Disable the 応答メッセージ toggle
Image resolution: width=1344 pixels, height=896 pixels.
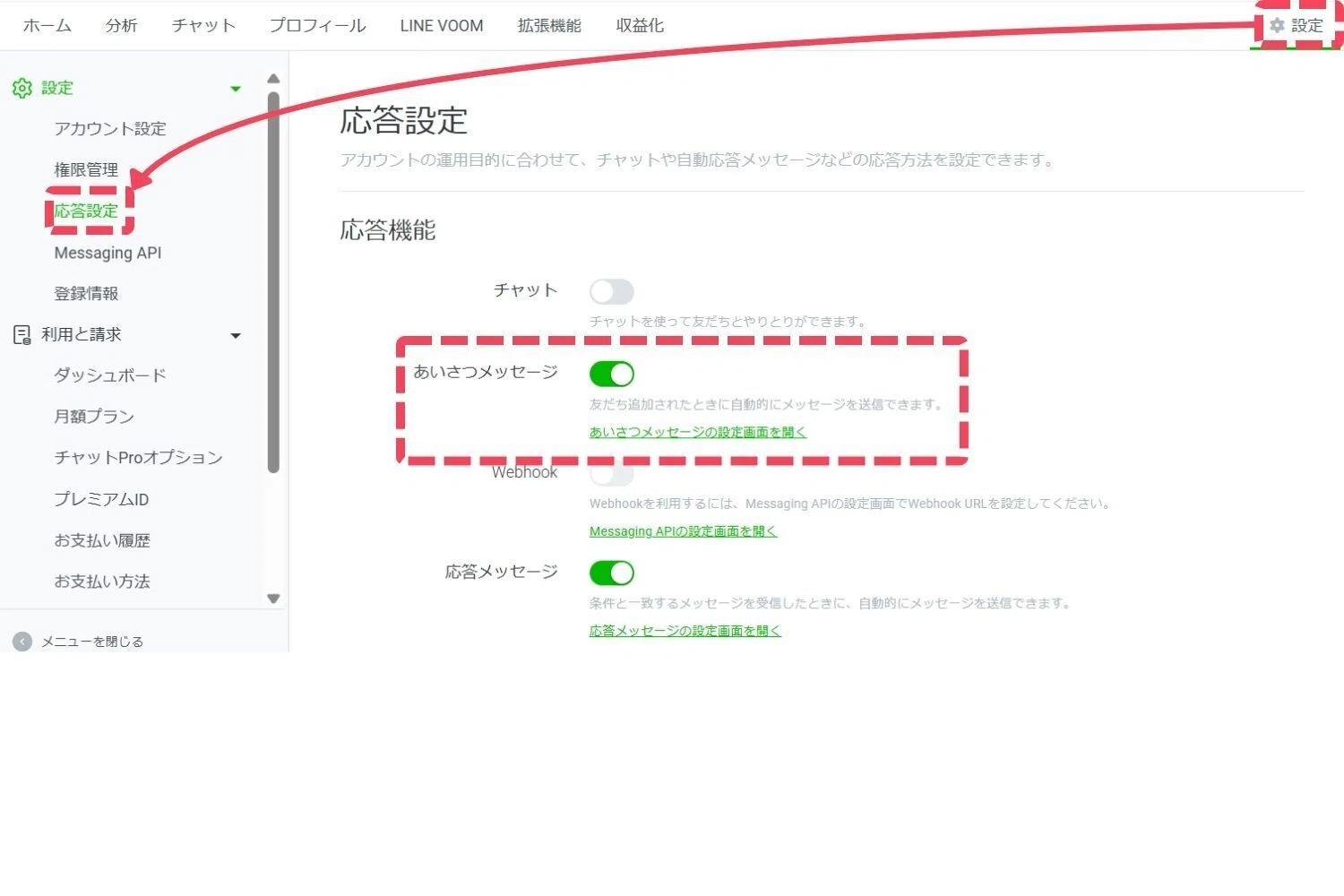pos(612,573)
